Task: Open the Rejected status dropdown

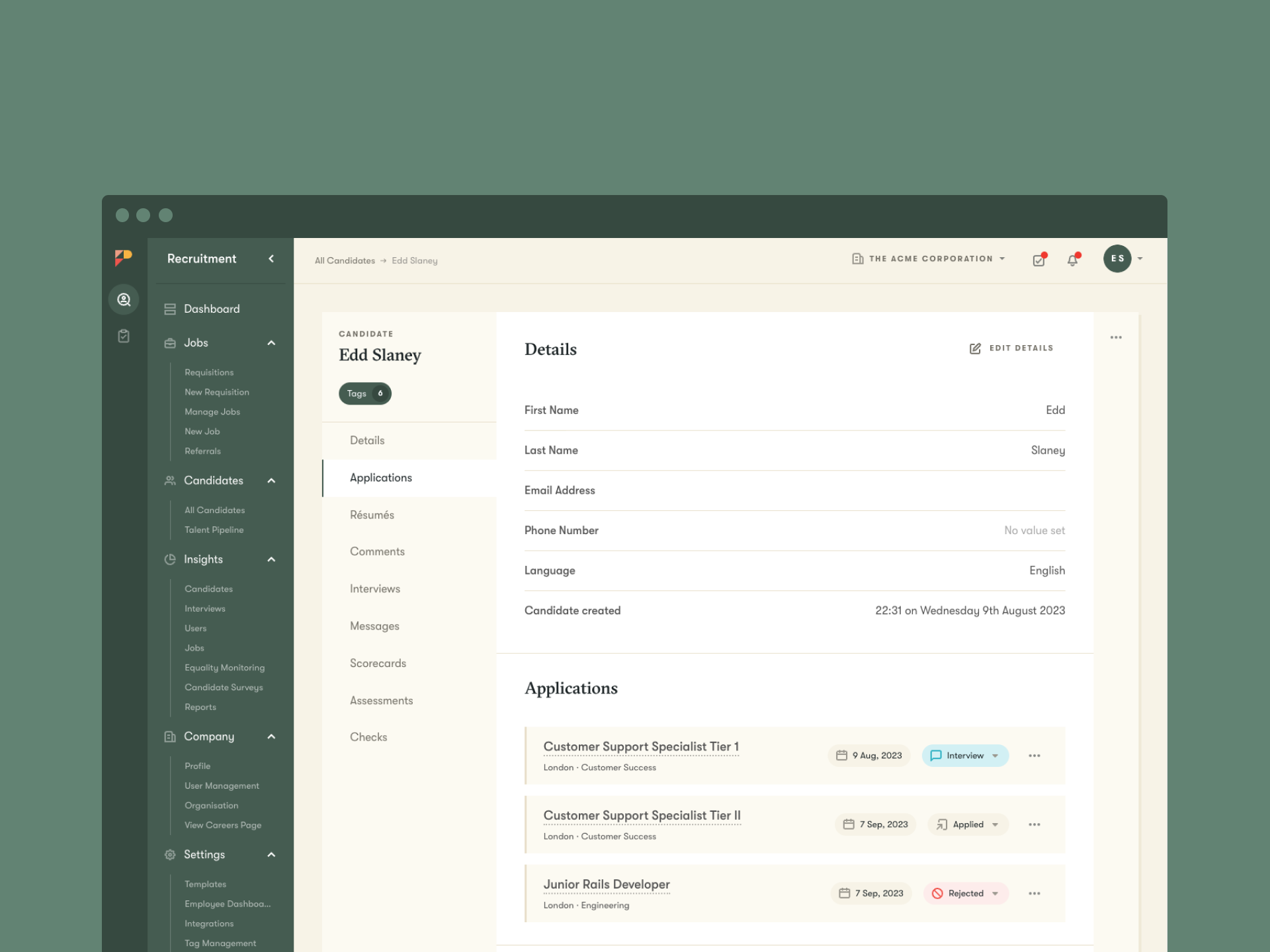Action: [966, 893]
